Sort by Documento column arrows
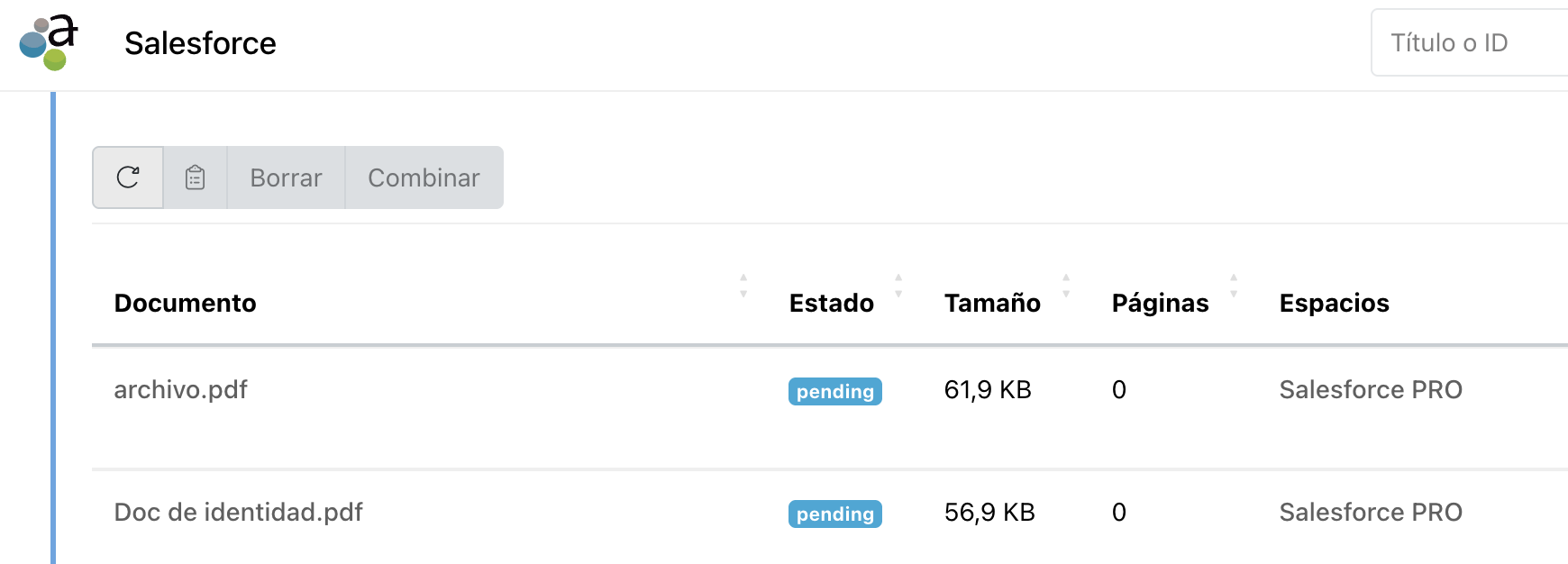 click(x=743, y=286)
